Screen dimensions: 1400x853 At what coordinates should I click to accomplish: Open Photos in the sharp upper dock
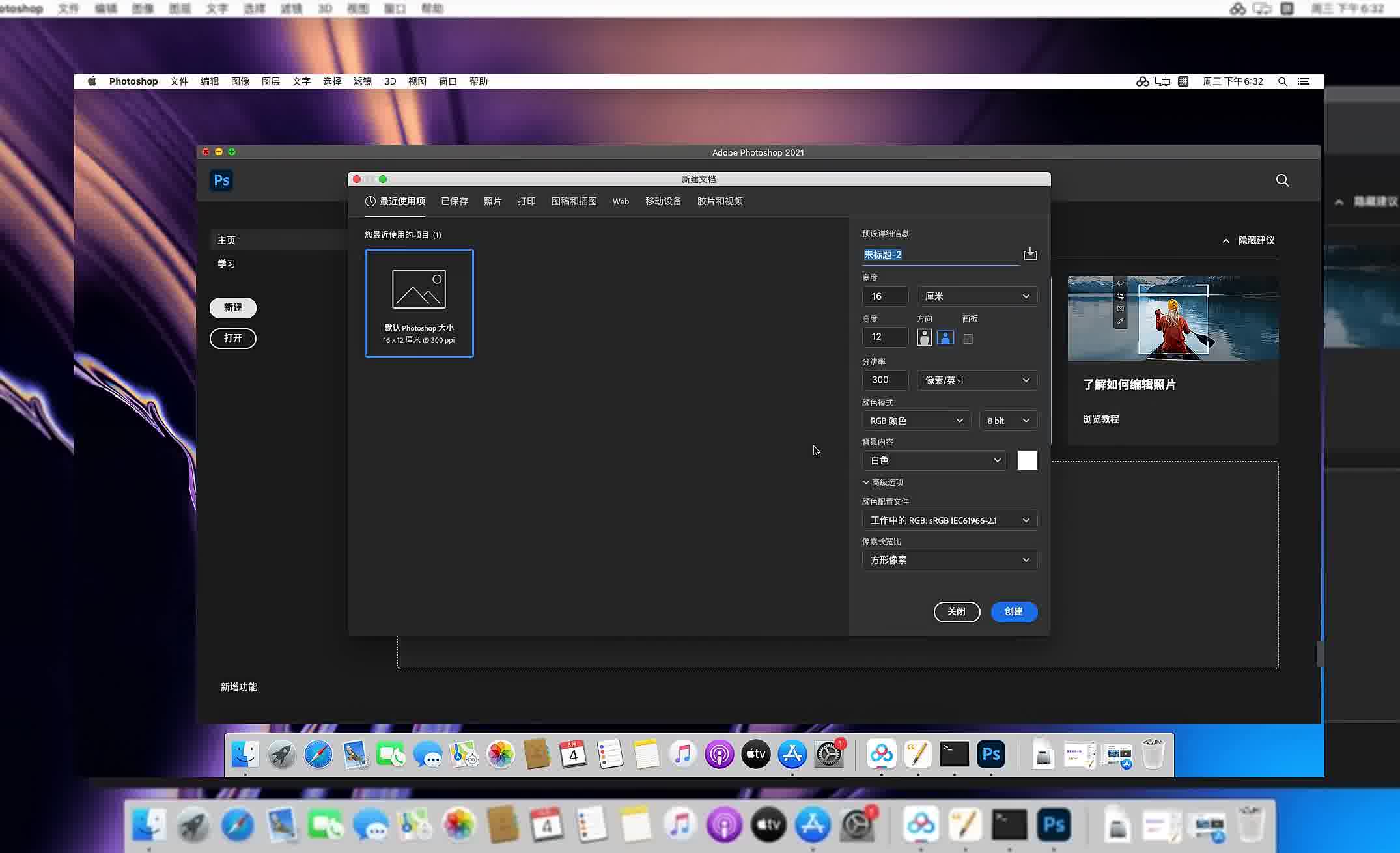pyautogui.click(x=501, y=754)
